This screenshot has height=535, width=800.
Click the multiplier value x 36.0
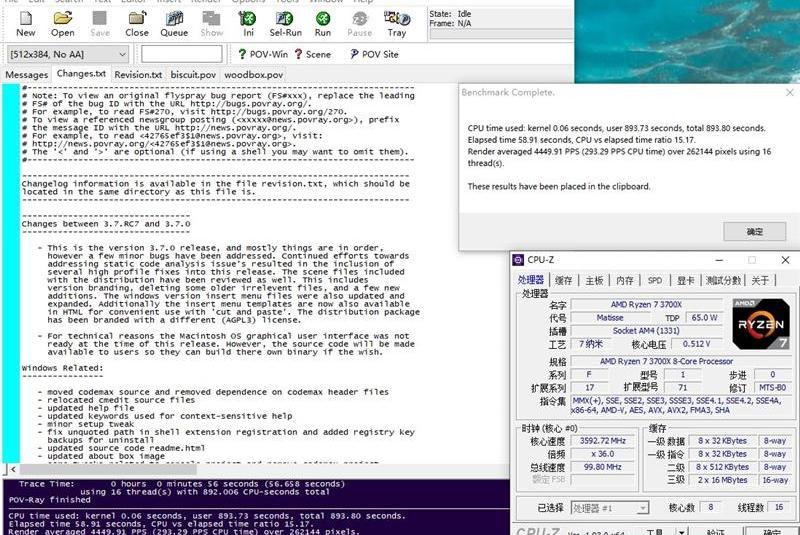[x=603, y=454]
